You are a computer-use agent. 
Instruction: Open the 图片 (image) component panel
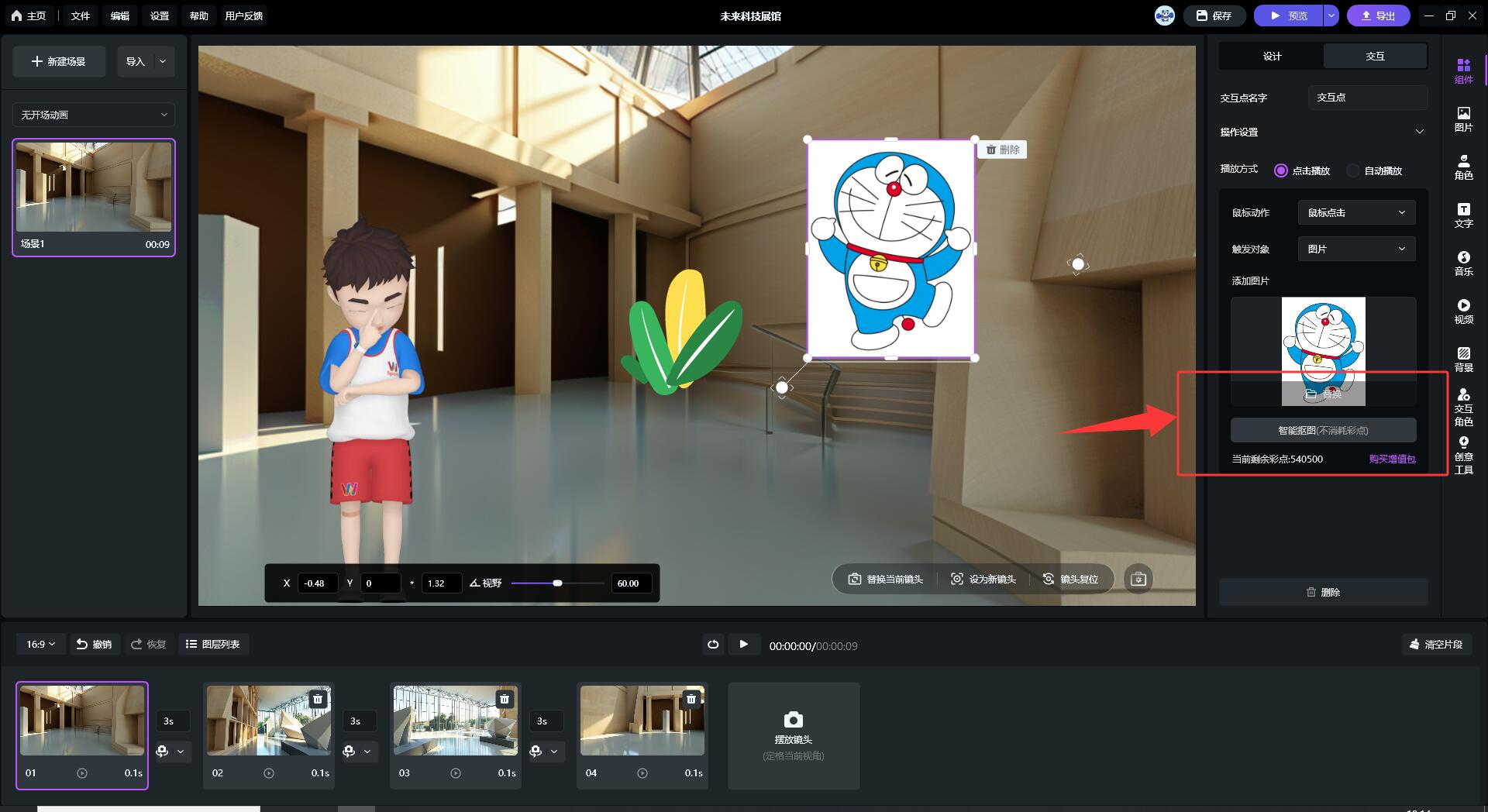[1462, 119]
